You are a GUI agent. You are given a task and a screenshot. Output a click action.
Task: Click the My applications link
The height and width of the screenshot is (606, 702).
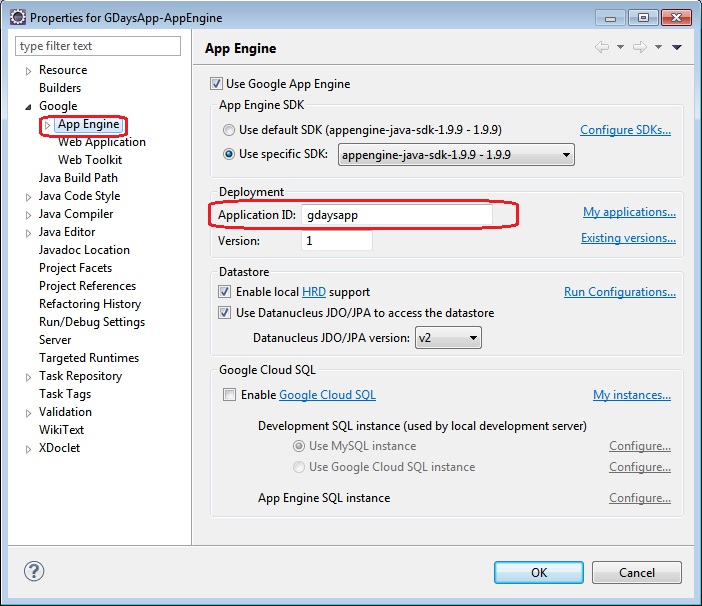click(629, 212)
